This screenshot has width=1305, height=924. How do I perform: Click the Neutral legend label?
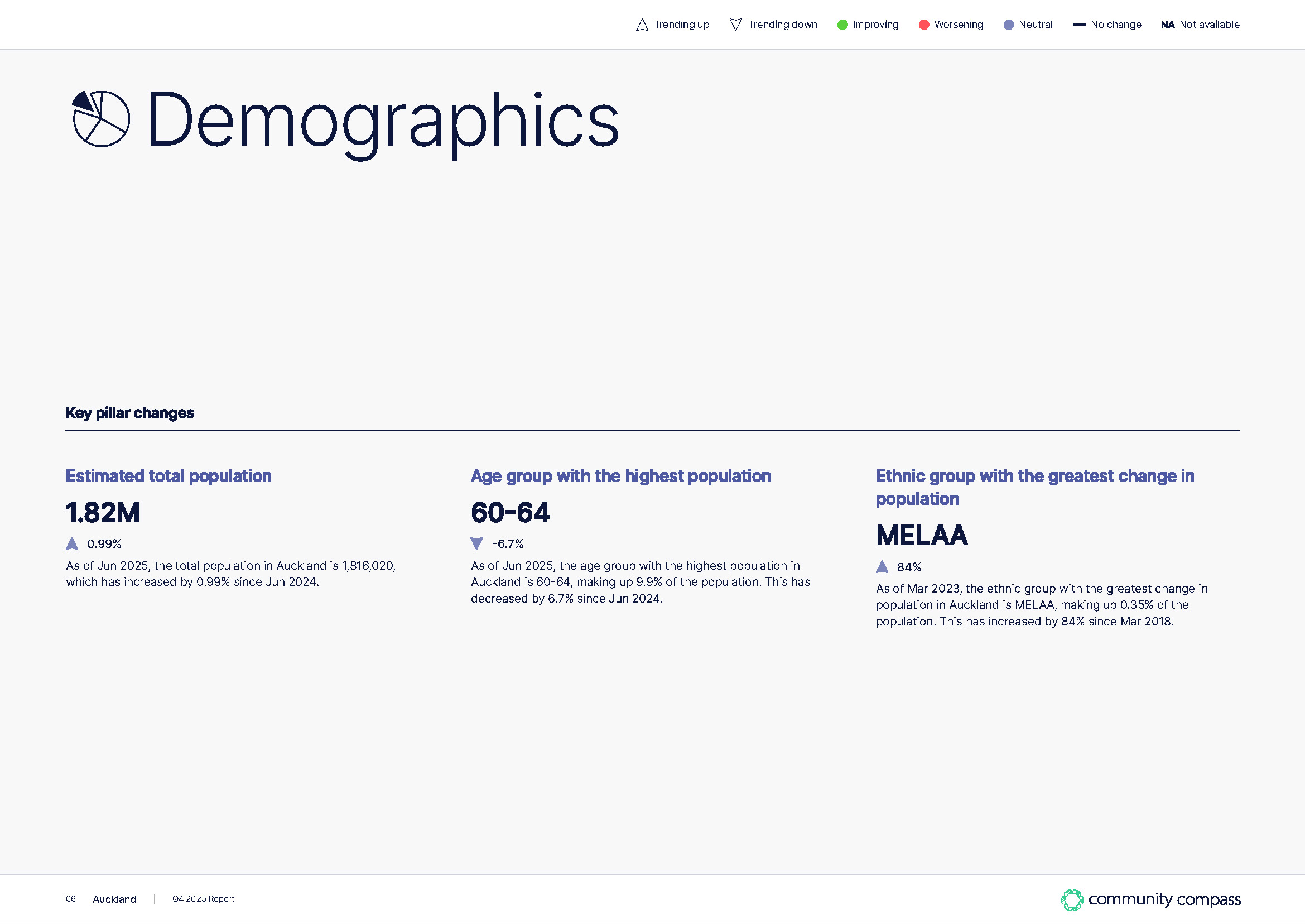tap(1036, 25)
